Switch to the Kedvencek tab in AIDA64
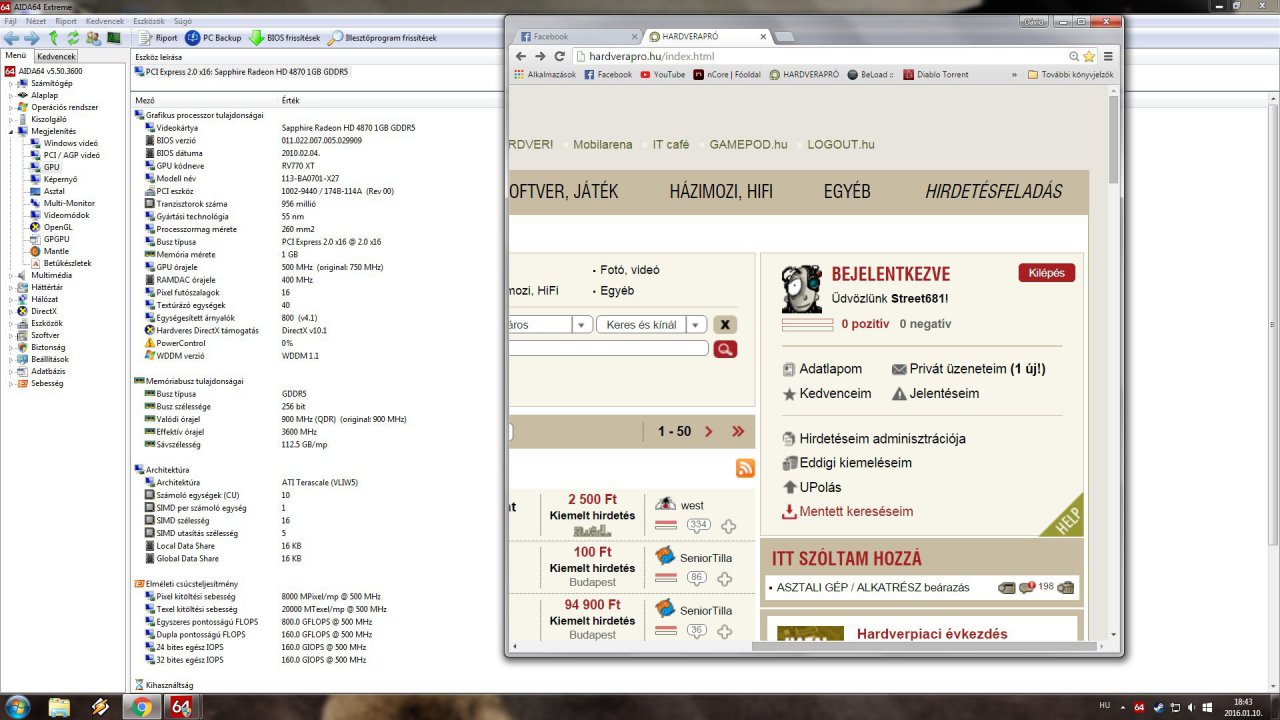This screenshot has width=1280, height=720. click(x=56, y=57)
